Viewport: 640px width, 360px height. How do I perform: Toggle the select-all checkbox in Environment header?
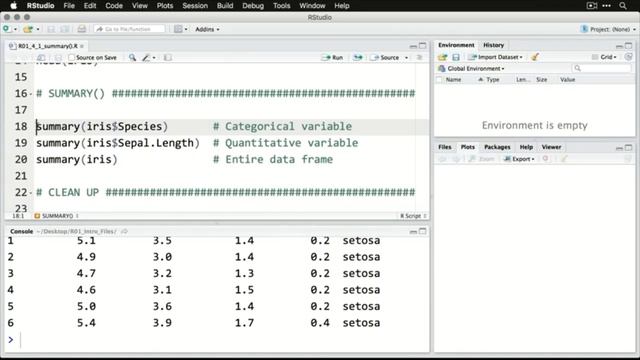[x=439, y=80]
